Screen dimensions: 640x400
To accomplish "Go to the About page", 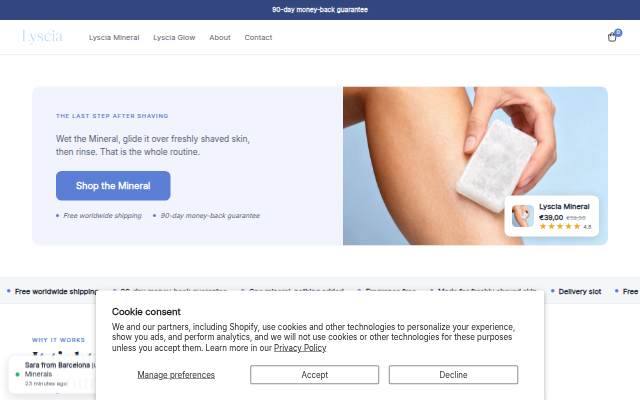I will (220, 38).
